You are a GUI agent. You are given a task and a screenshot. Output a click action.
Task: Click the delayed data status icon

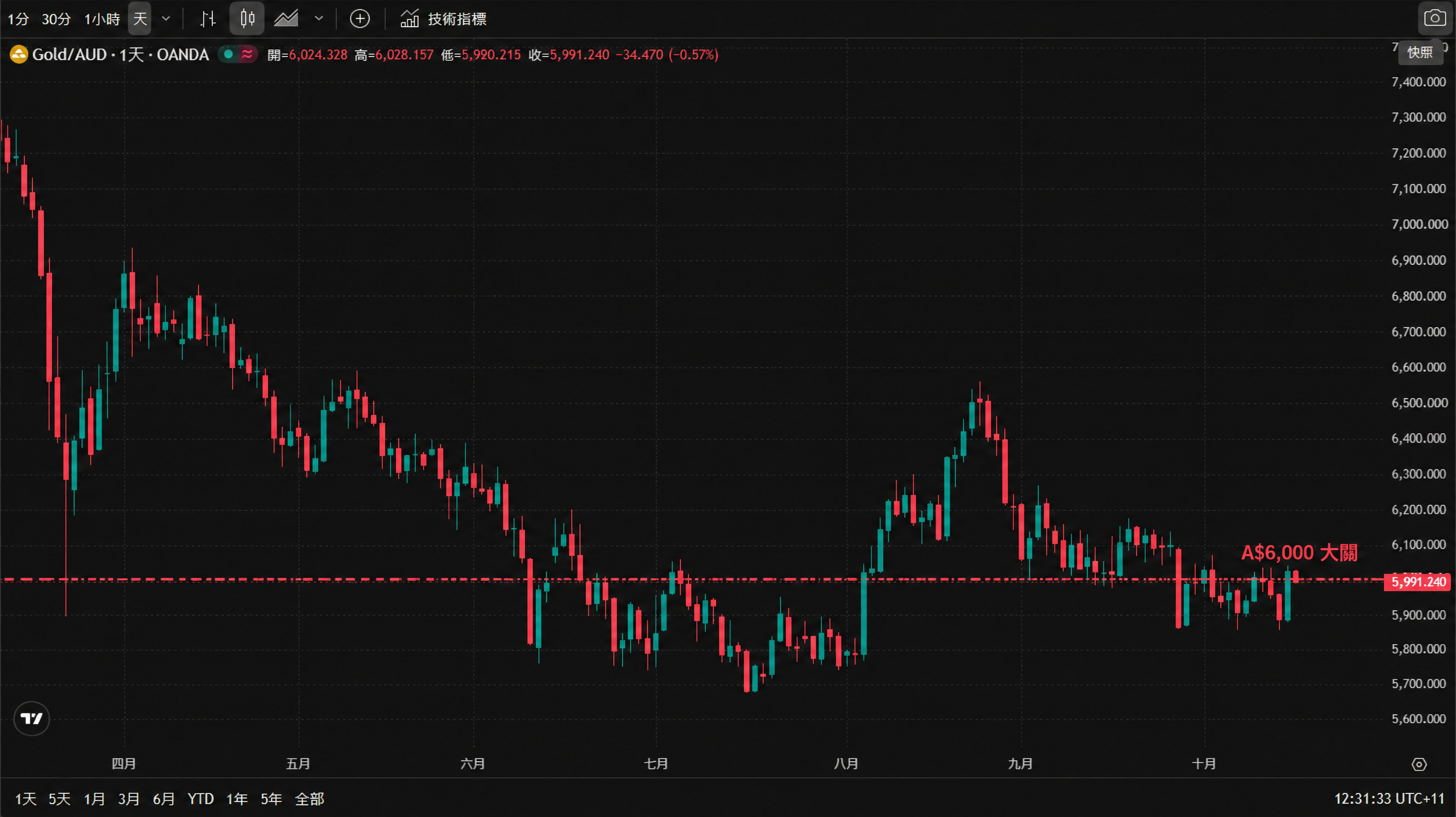click(247, 54)
